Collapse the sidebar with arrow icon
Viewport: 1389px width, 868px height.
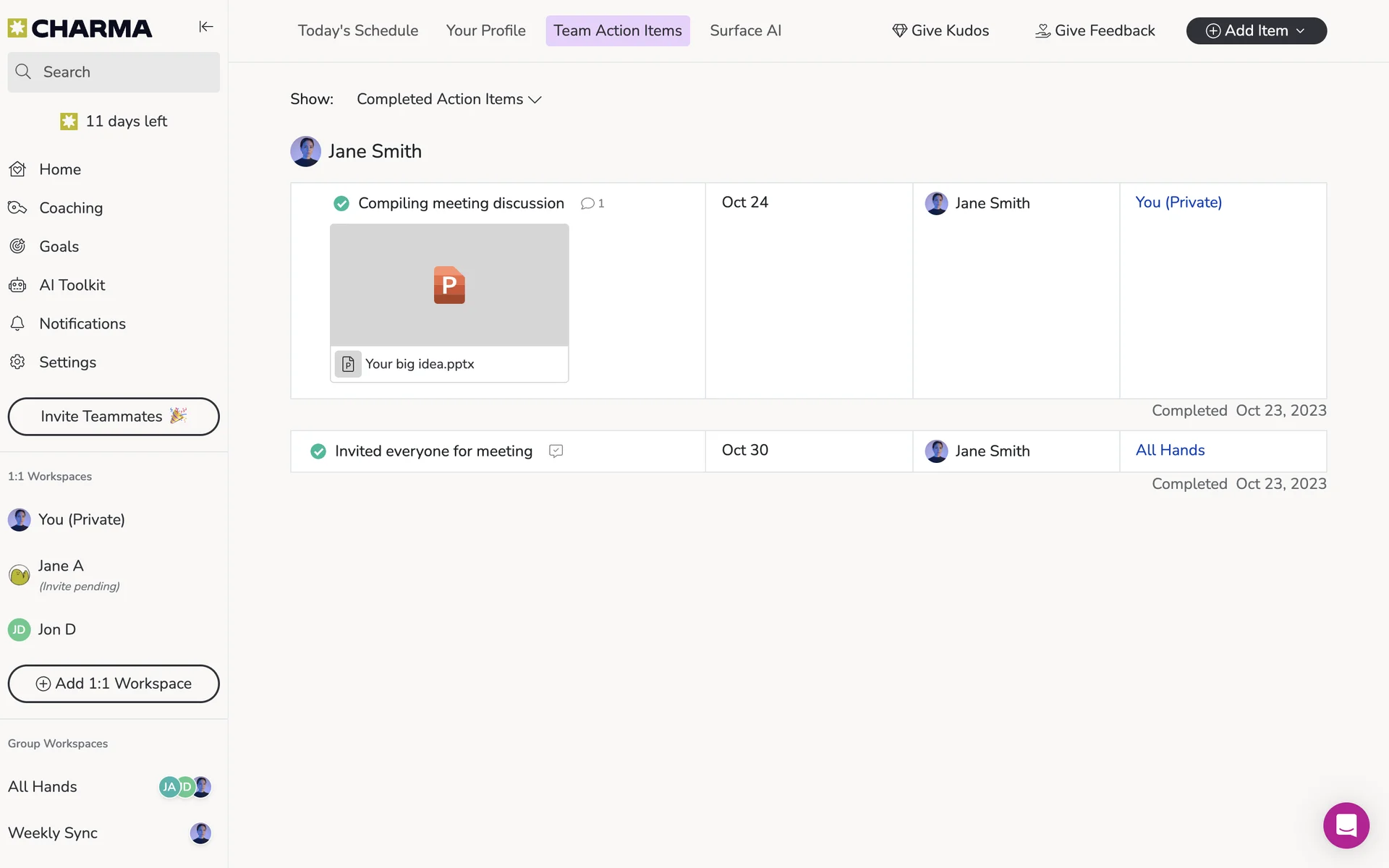[x=206, y=27]
